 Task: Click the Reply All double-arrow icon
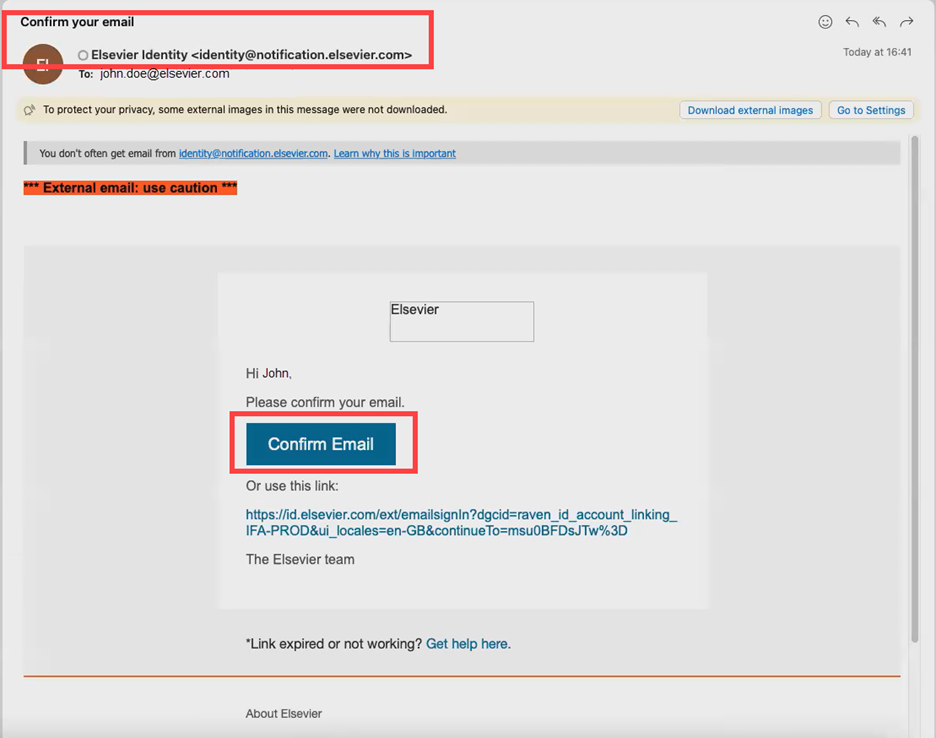coord(879,22)
